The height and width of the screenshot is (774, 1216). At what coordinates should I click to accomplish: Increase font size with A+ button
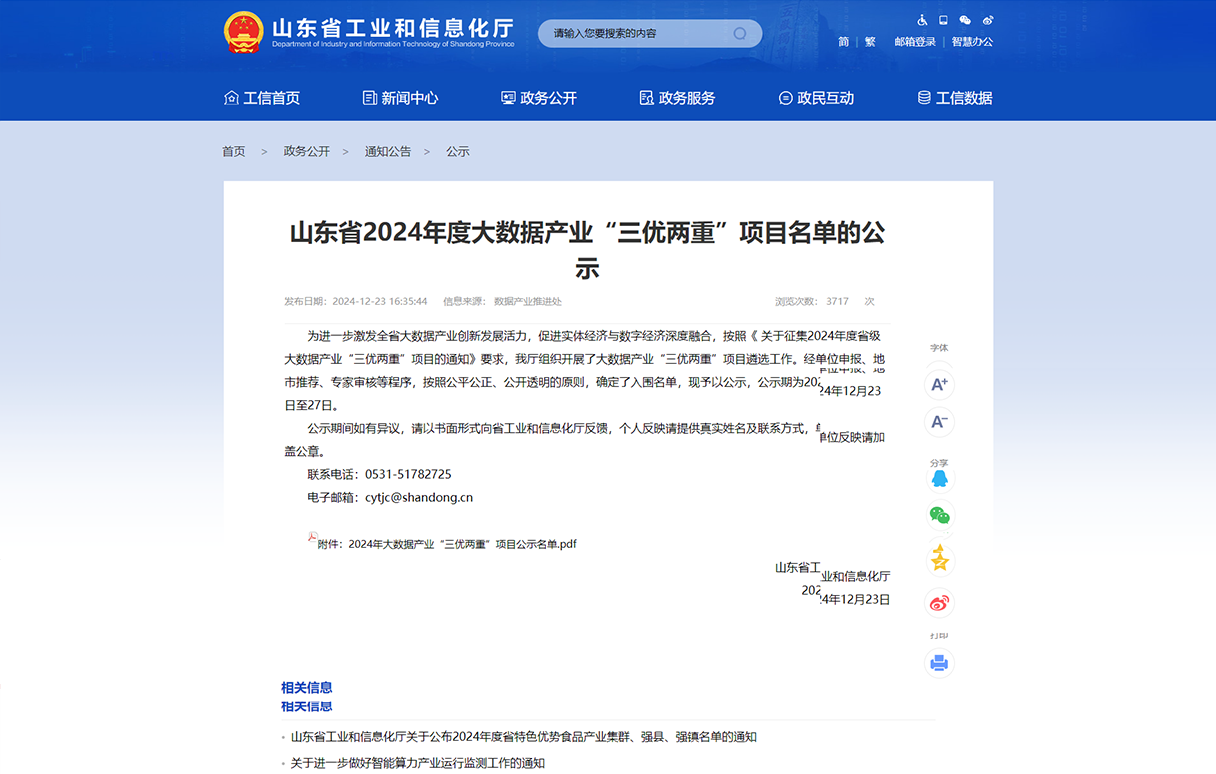(x=939, y=385)
